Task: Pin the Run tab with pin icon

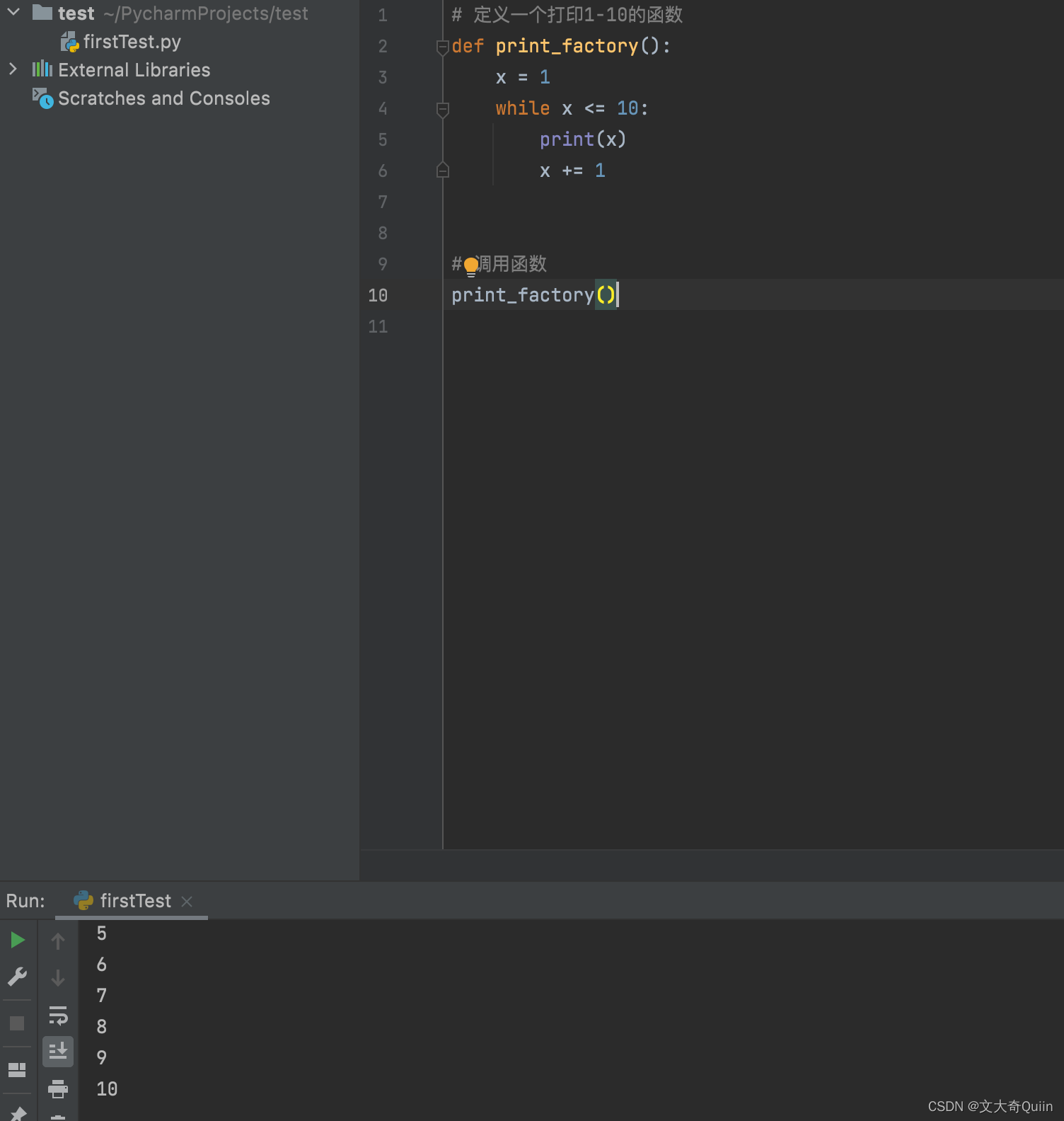Action: coord(18,1114)
